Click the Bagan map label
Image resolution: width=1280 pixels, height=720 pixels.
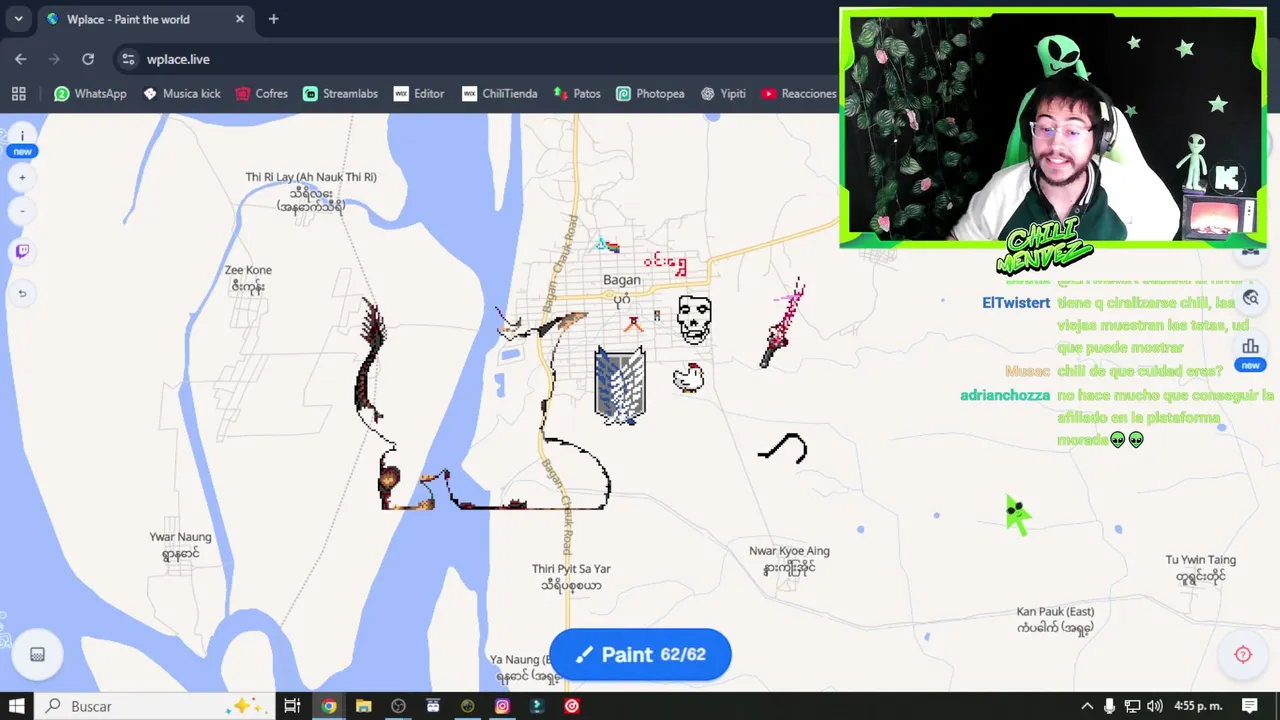tap(621, 280)
